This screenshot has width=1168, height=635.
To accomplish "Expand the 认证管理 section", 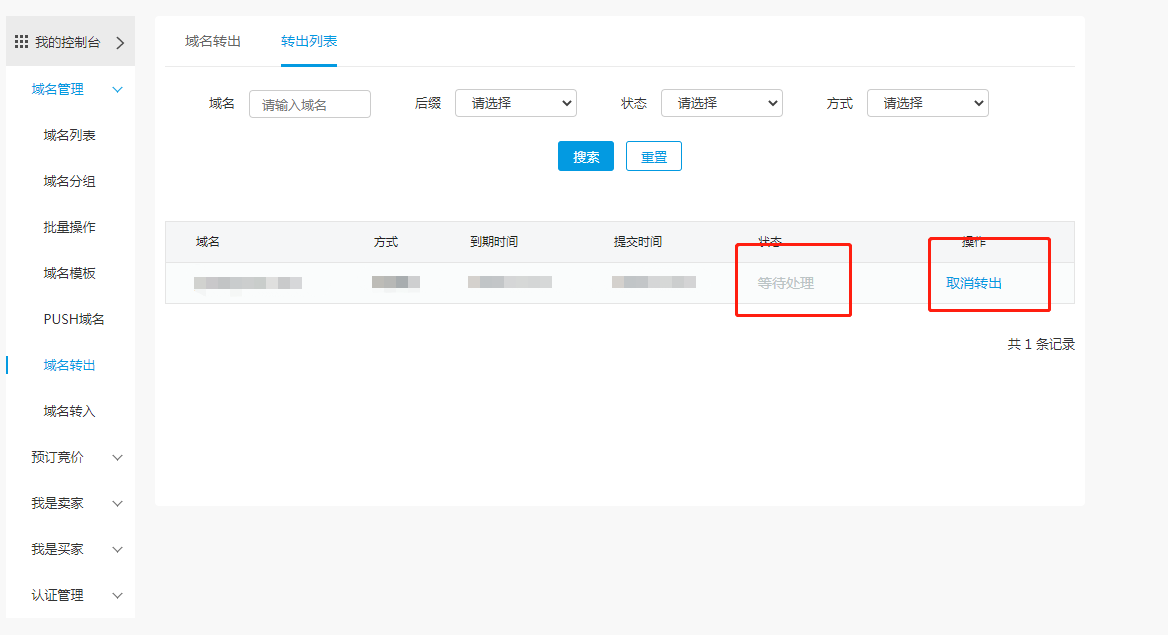I will [x=117, y=596].
